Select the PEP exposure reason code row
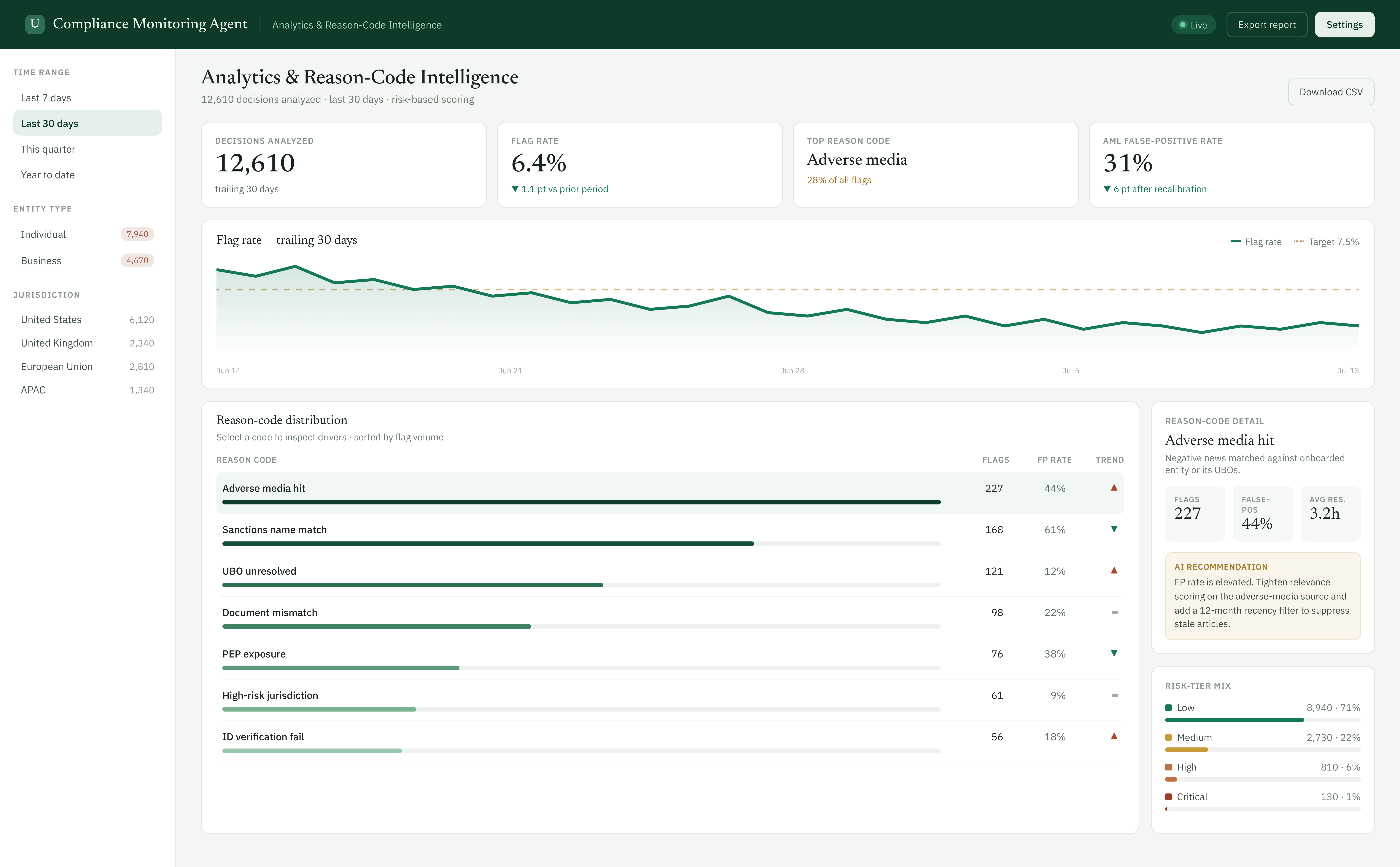Viewport: 1400px width, 867px height. pyautogui.click(x=670, y=658)
